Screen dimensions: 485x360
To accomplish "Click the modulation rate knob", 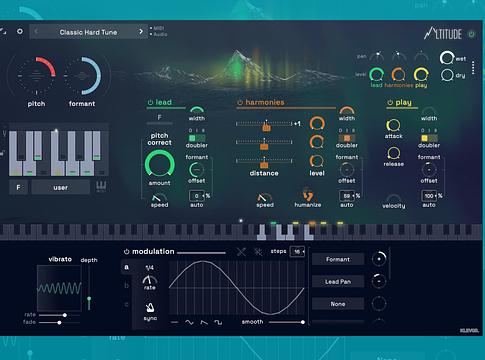I will pos(150,280).
